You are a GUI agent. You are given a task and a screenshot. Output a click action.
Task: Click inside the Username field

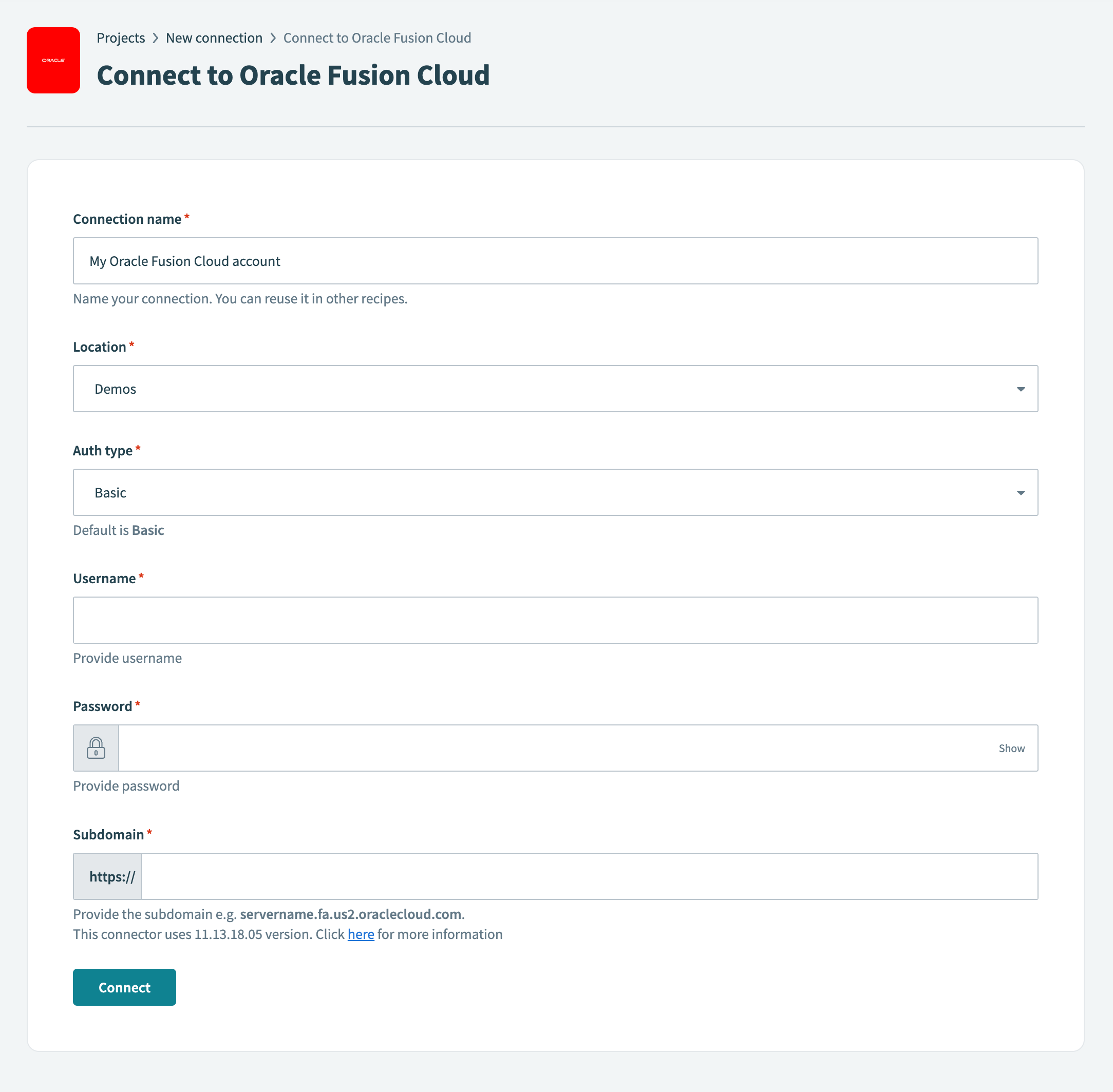tap(555, 620)
